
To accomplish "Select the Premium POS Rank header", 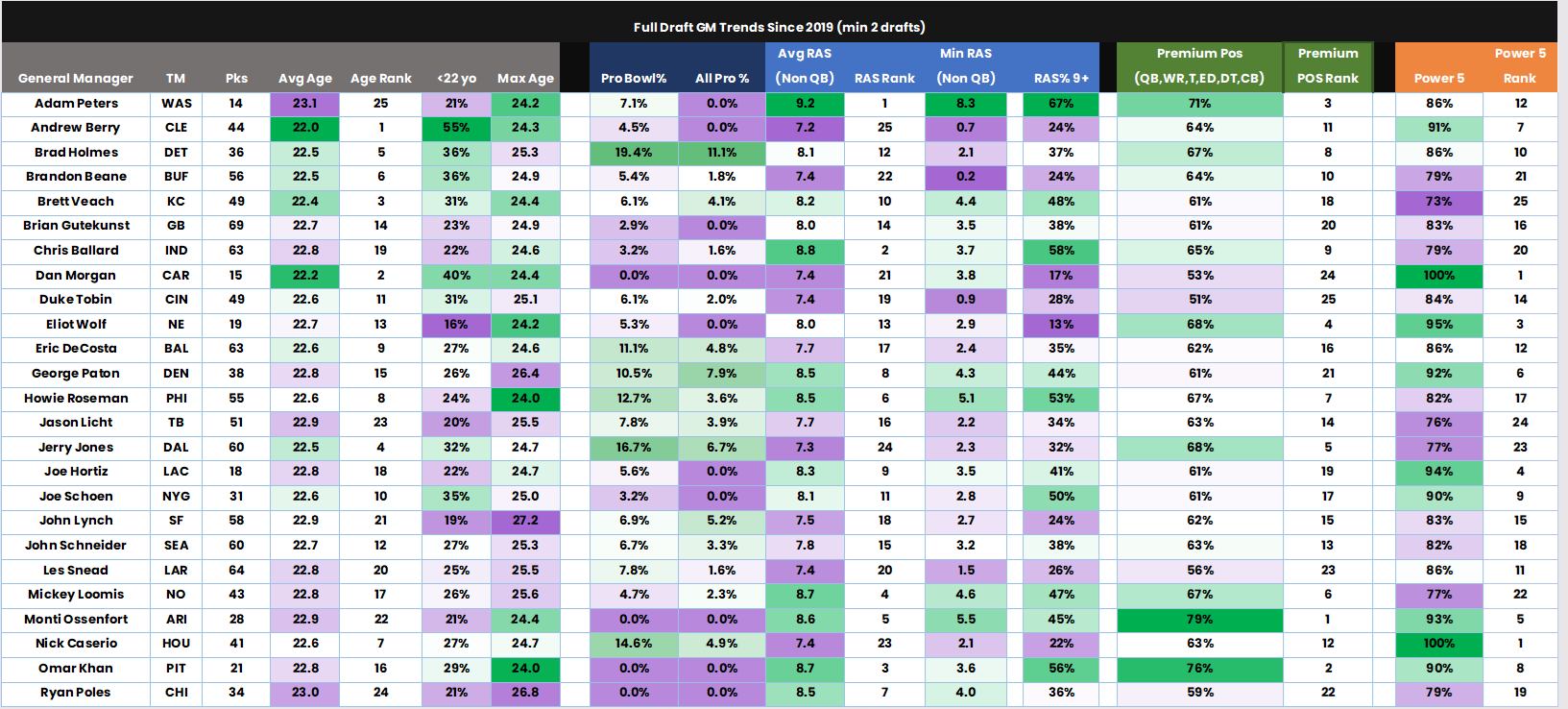I will [1328, 66].
